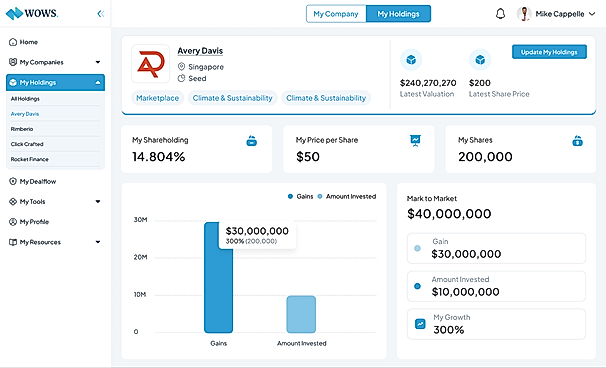Select Avery Davis in sidebar list

25,114
